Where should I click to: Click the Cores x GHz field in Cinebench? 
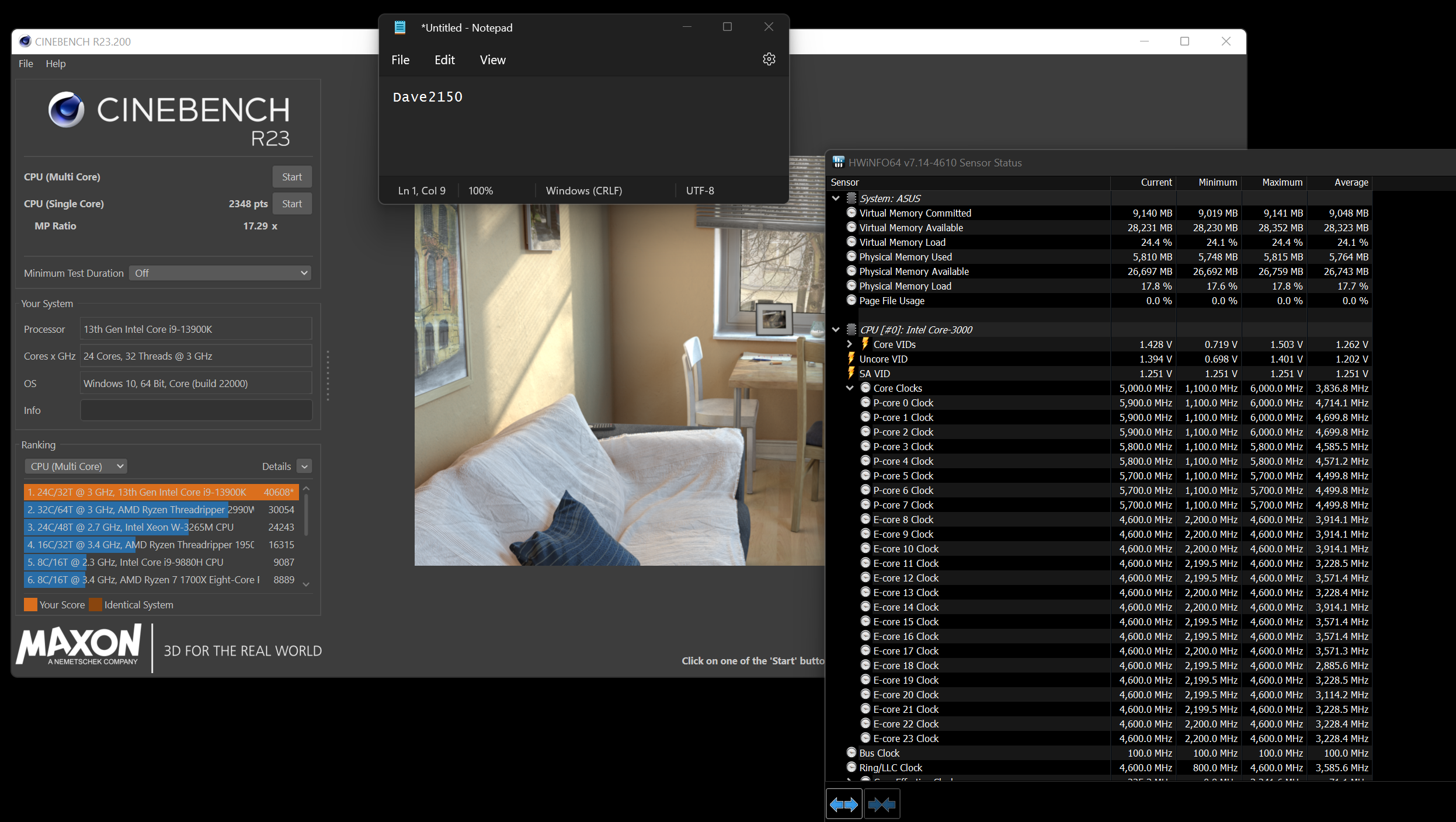pyautogui.click(x=196, y=356)
